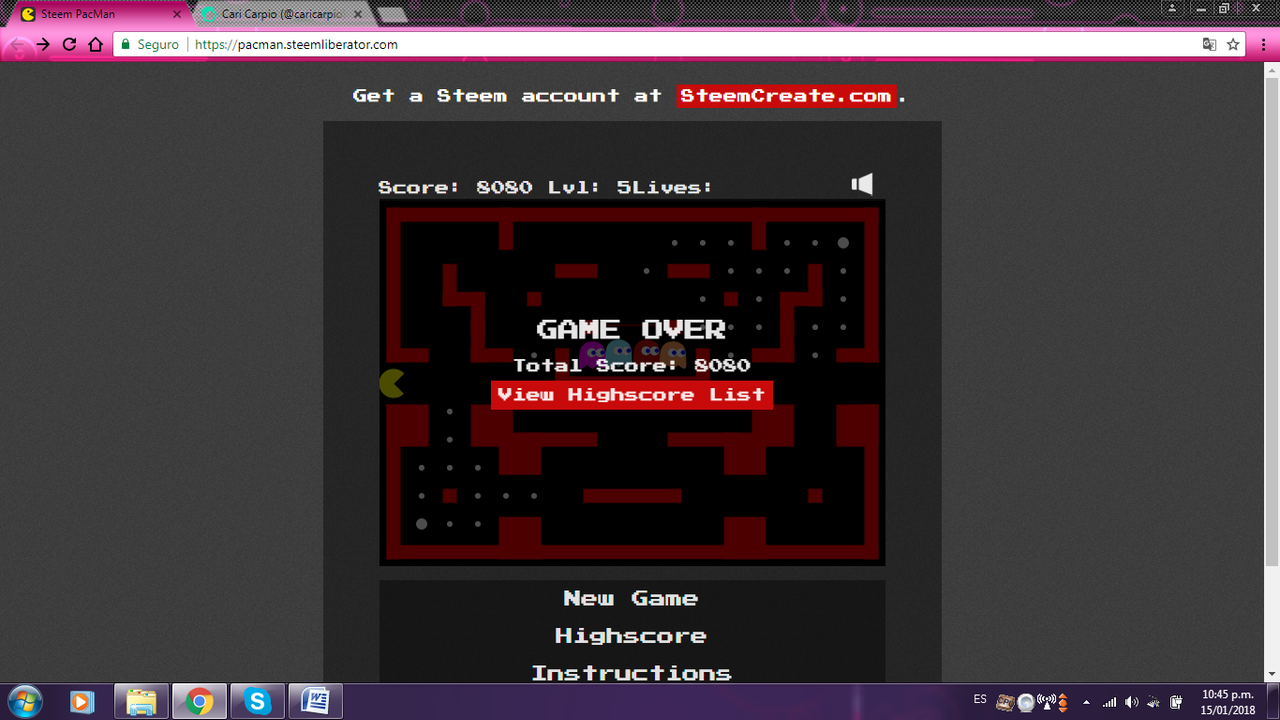This screenshot has width=1280, height=720.
Task: Close the Cari Carpio tab
Action: 358,15
